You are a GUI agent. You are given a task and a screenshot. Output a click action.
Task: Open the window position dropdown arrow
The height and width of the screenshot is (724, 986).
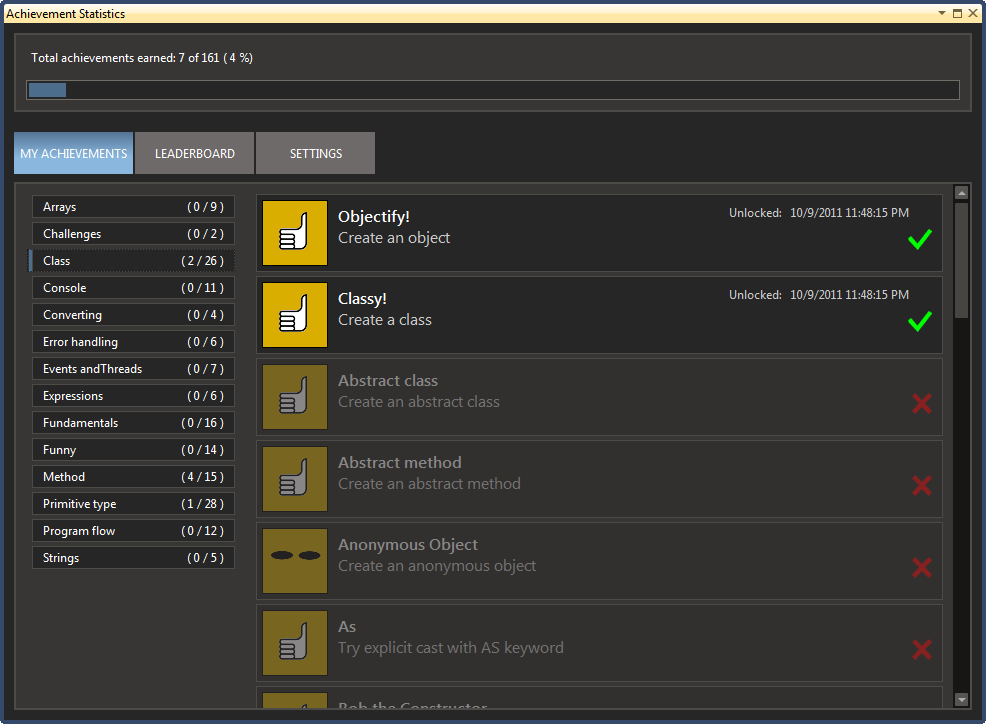(942, 14)
